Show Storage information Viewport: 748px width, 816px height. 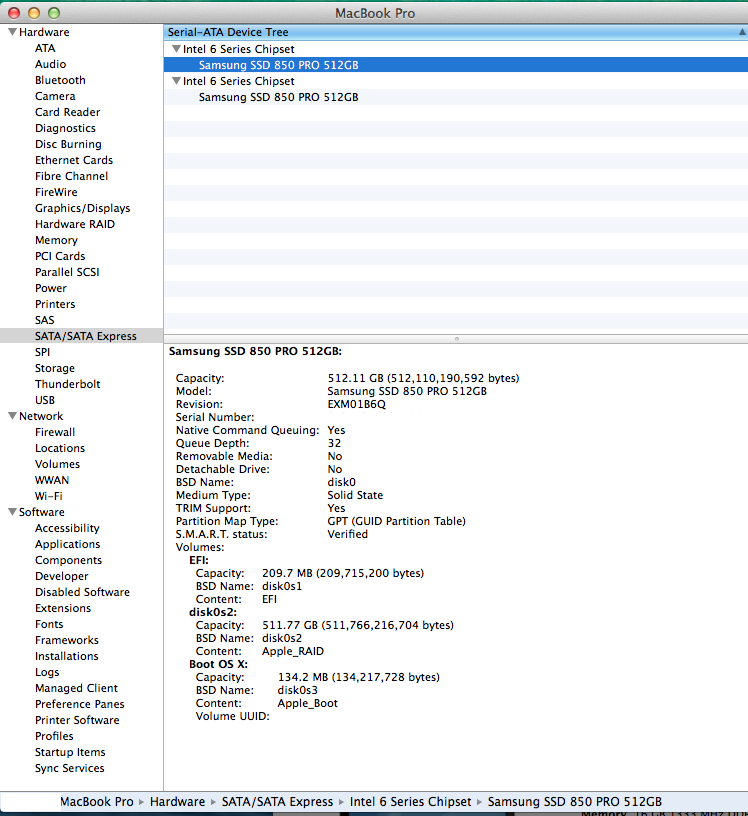click(55, 368)
